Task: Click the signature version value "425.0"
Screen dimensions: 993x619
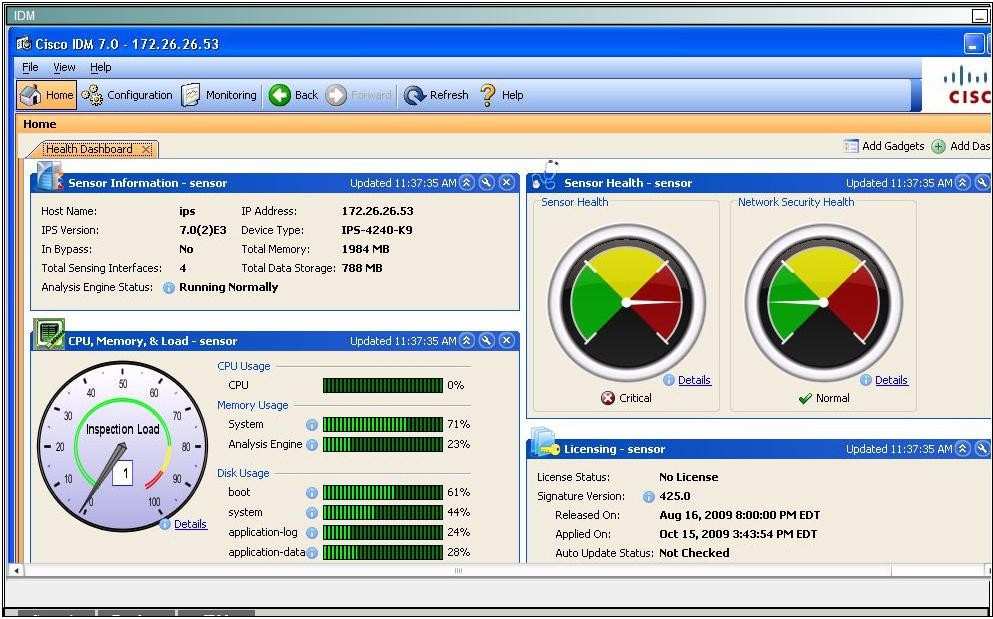Action: tap(674, 496)
